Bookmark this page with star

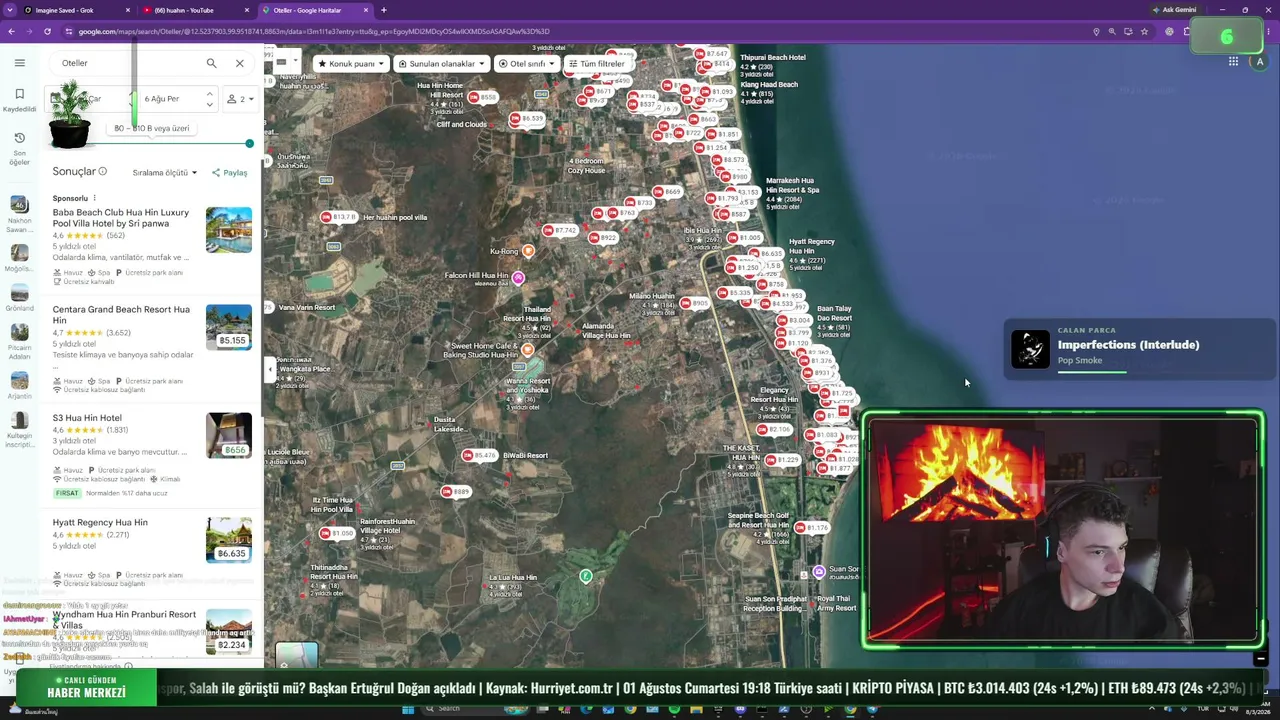tap(1144, 31)
